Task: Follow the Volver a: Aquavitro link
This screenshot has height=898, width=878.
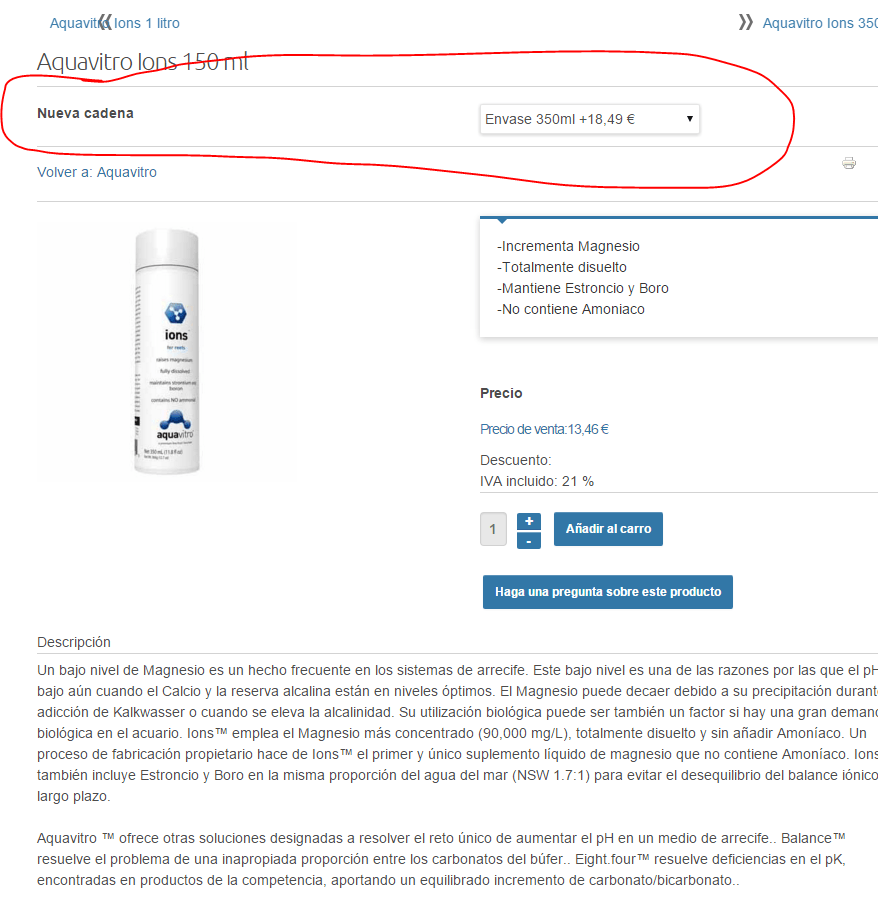Action: click(x=97, y=172)
